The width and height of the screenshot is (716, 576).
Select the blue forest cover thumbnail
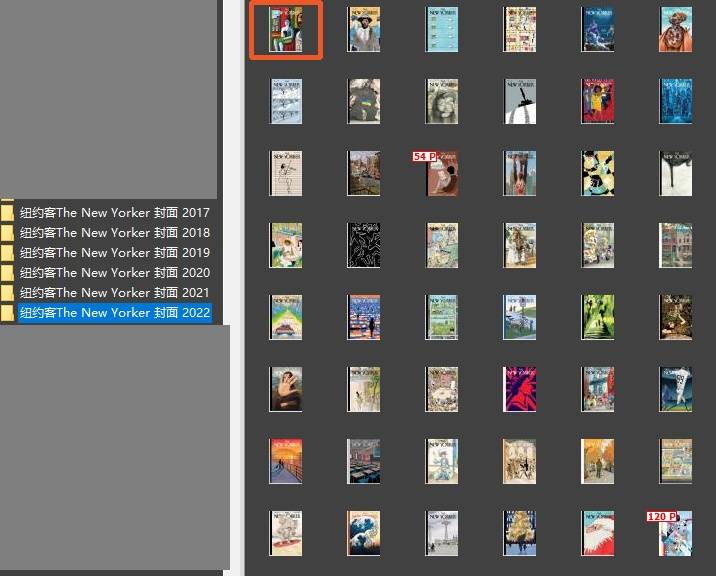click(x=675, y=101)
